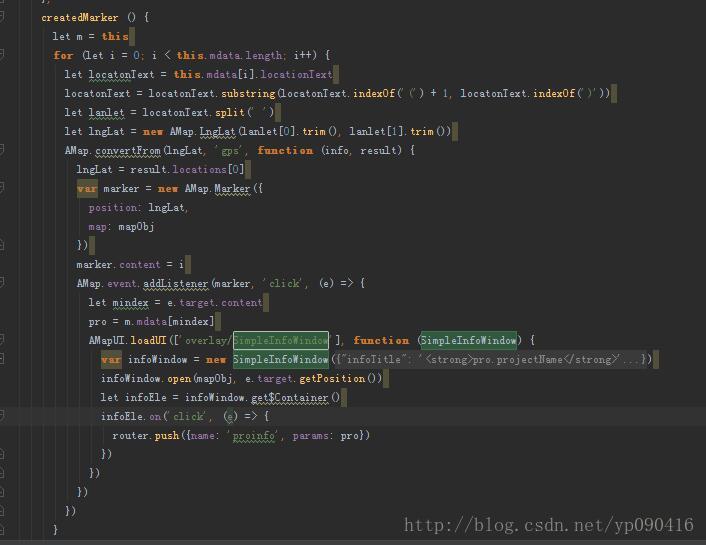Click trim() call after lanlet[0]

pos(319,132)
